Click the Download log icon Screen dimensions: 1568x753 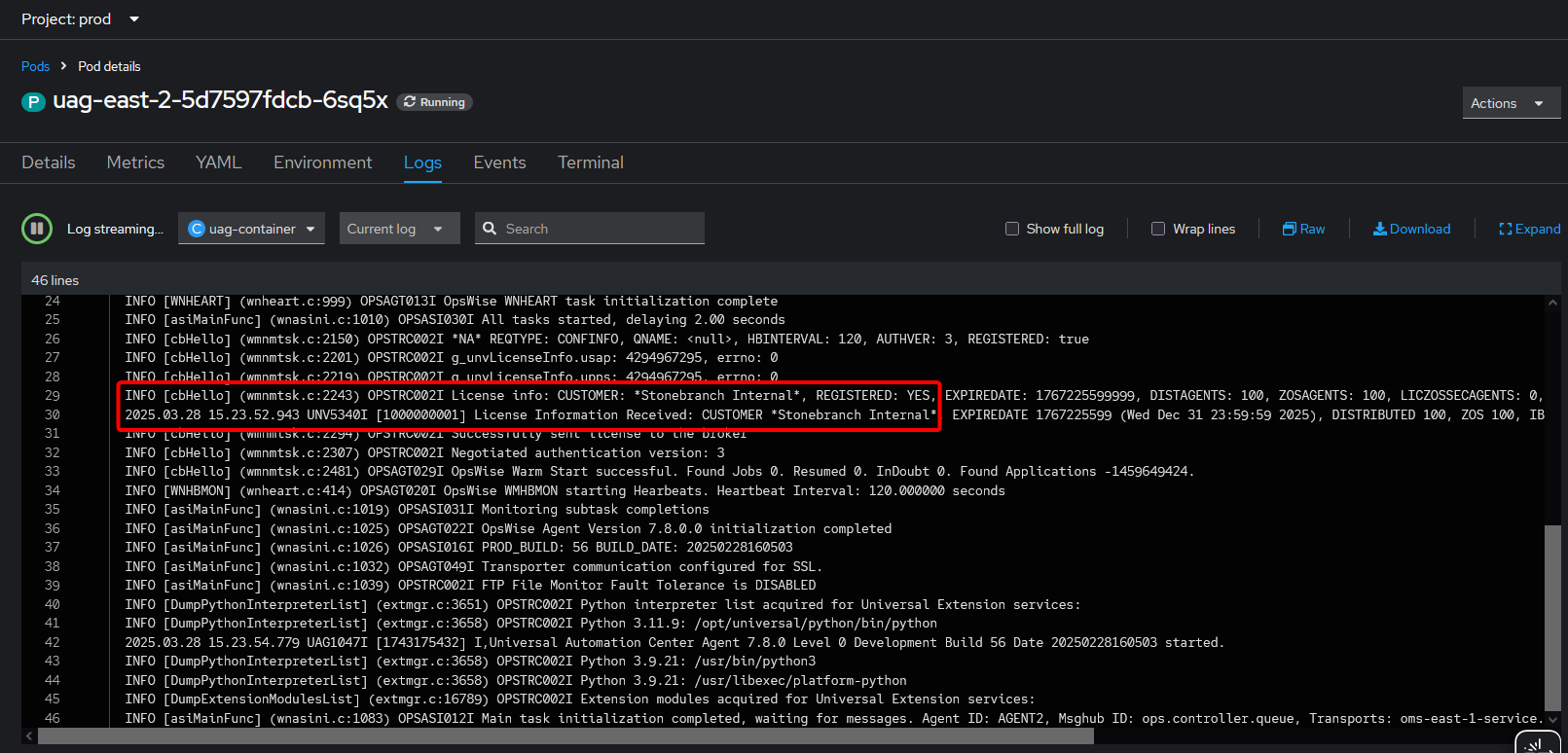pos(1379,229)
